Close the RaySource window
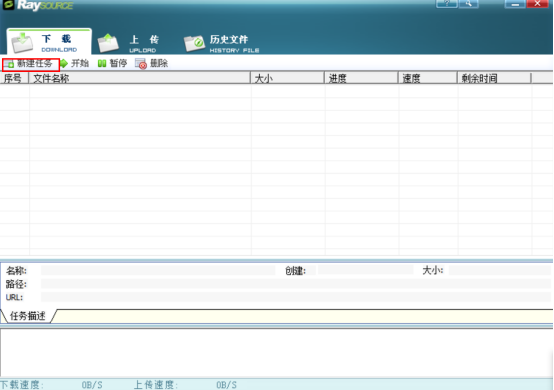Viewport: 554px width, 390px height. 537,4
